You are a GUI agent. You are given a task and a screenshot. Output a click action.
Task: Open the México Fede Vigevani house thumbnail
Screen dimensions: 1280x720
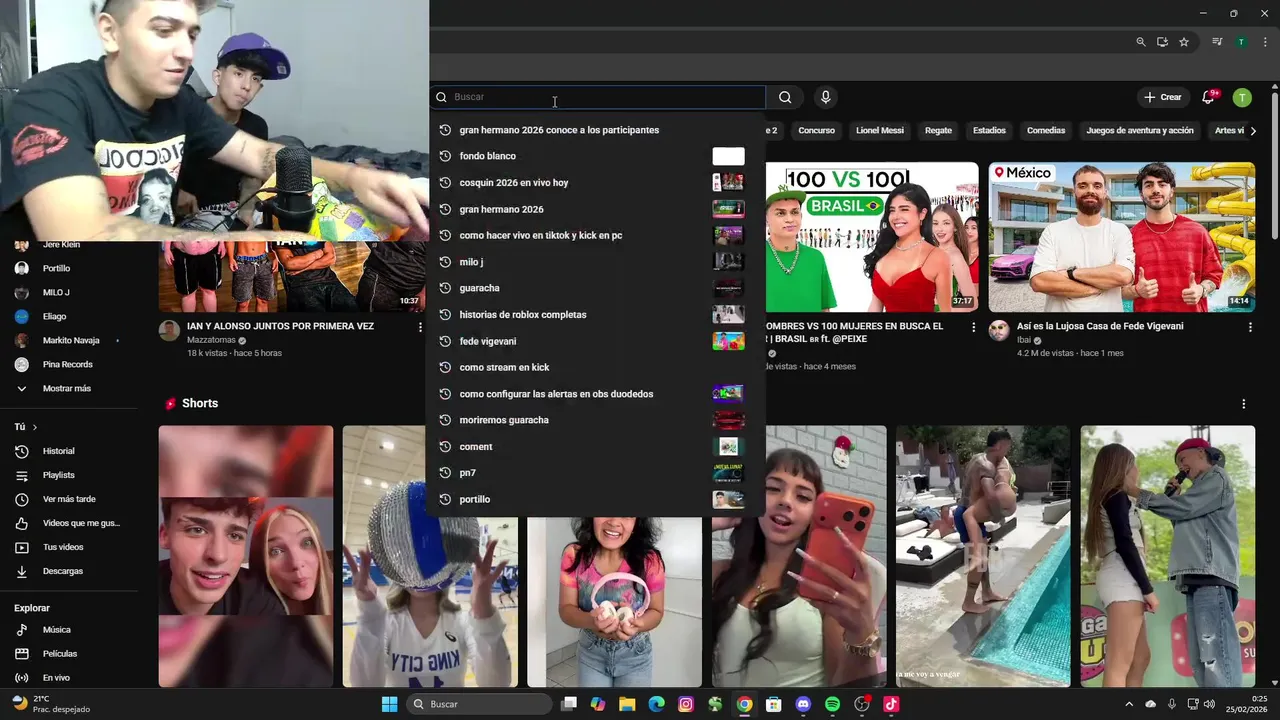(1122, 237)
